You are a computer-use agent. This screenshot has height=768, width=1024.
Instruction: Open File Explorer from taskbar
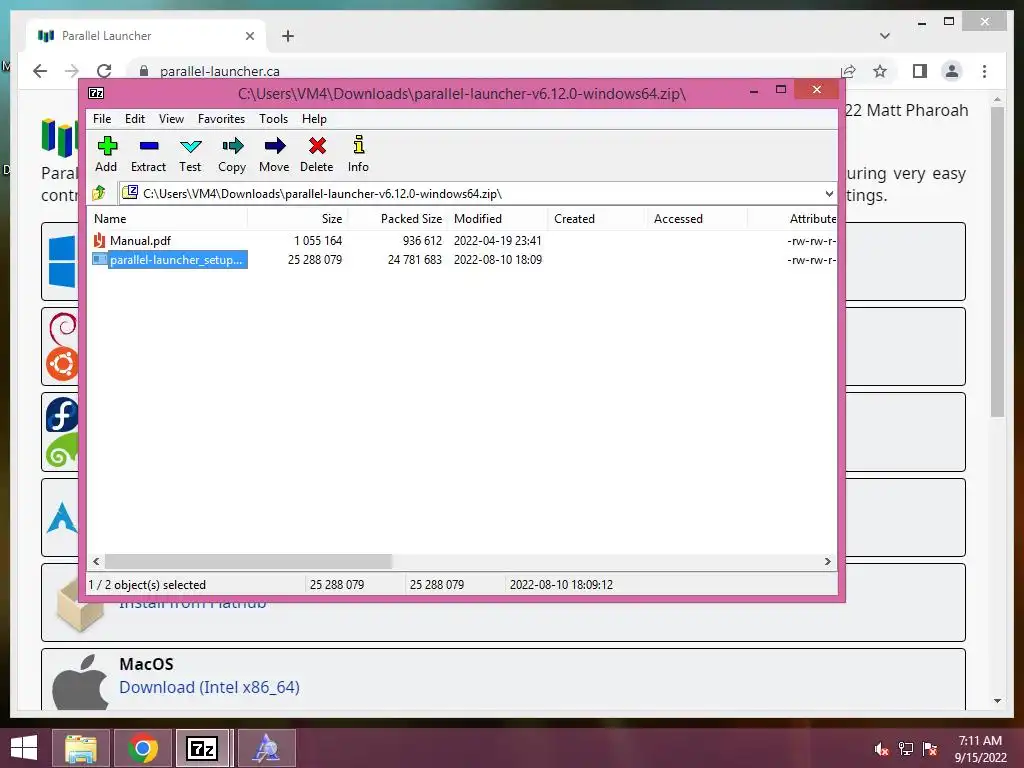[x=80, y=748]
